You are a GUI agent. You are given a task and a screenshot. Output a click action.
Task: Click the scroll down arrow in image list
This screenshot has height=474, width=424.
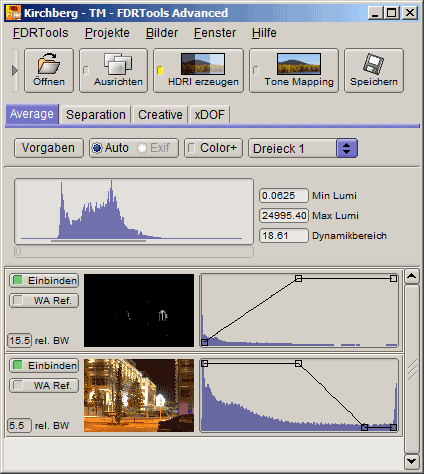412,462
